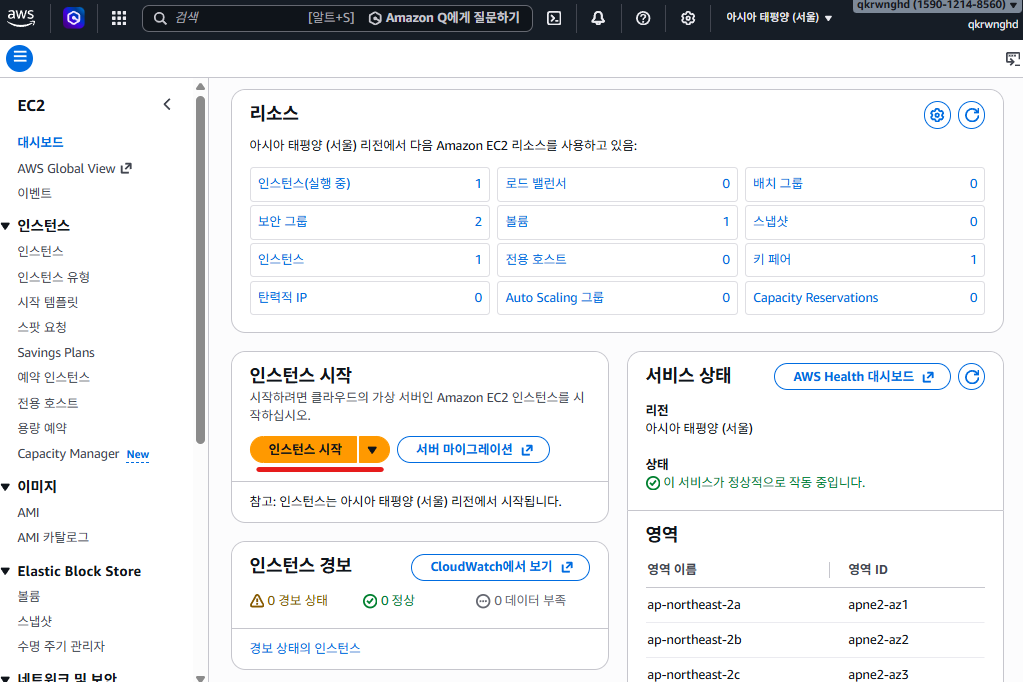The width and height of the screenshot is (1023, 682).
Task: Open the AWS home logo
Action: point(21,18)
